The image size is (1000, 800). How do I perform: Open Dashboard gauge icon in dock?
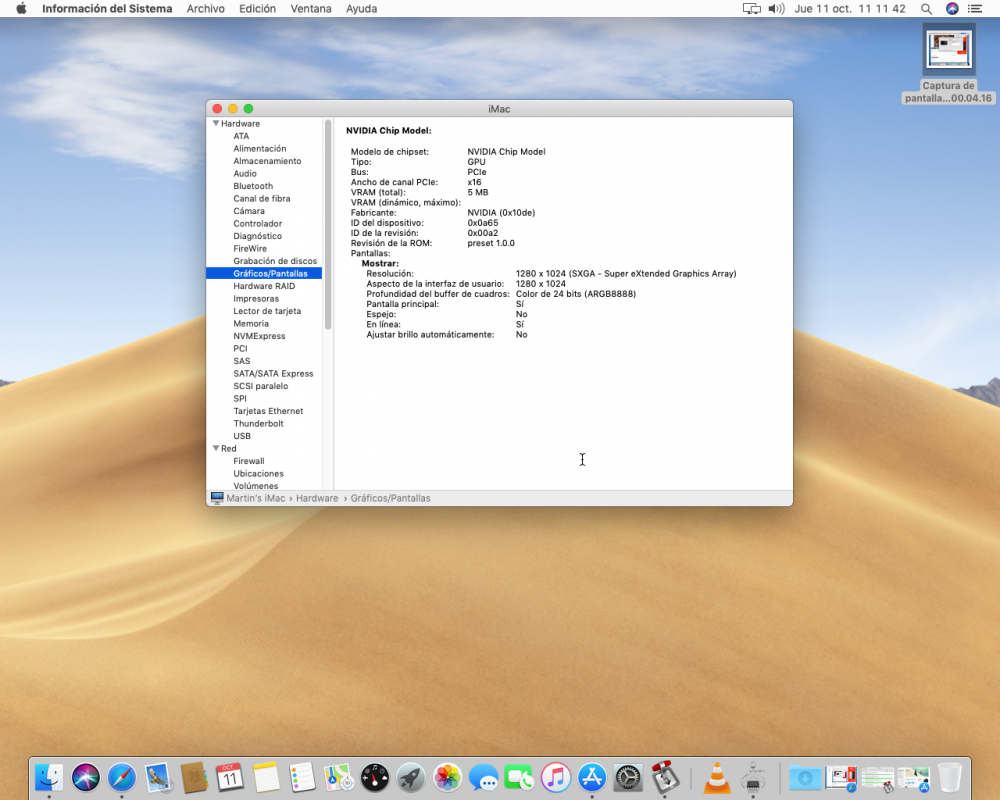tap(375, 778)
